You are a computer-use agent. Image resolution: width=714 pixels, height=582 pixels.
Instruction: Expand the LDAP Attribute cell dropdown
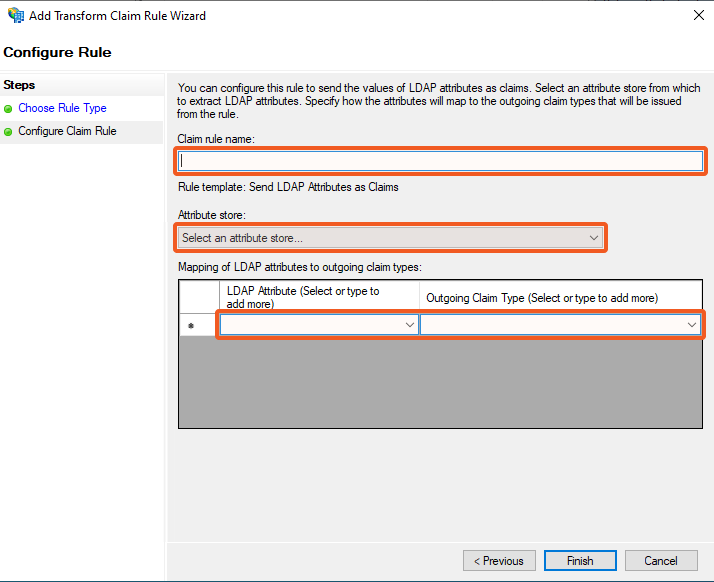coord(409,325)
